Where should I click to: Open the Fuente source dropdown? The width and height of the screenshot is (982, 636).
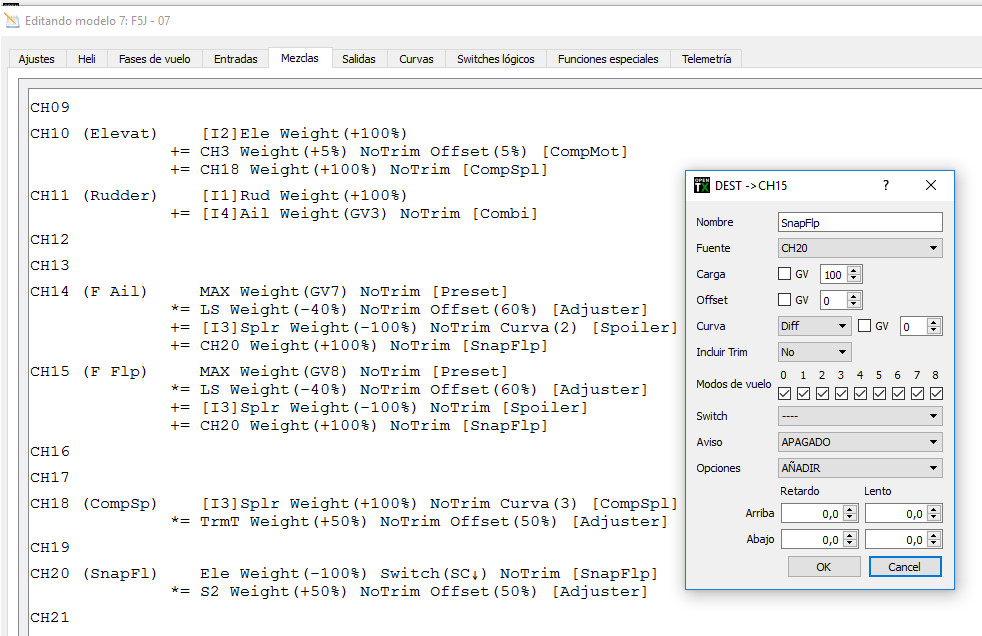860,248
